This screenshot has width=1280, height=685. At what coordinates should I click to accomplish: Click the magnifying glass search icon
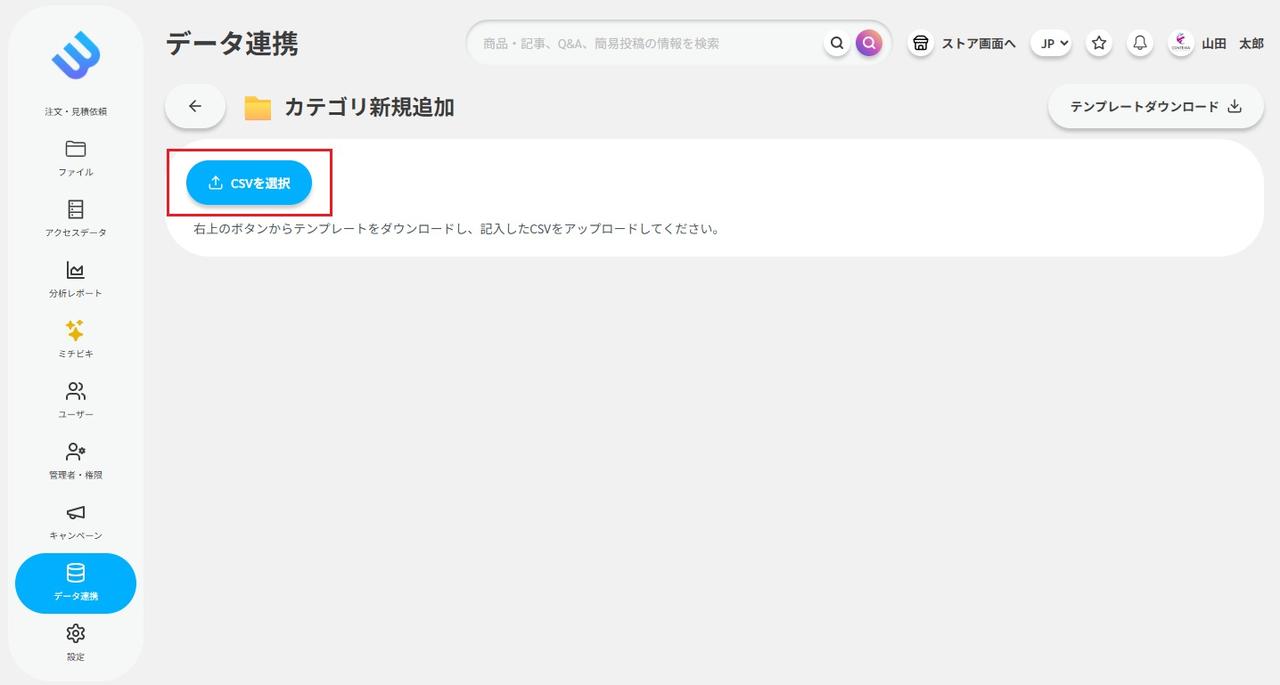pyautogui.click(x=837, y=43)
